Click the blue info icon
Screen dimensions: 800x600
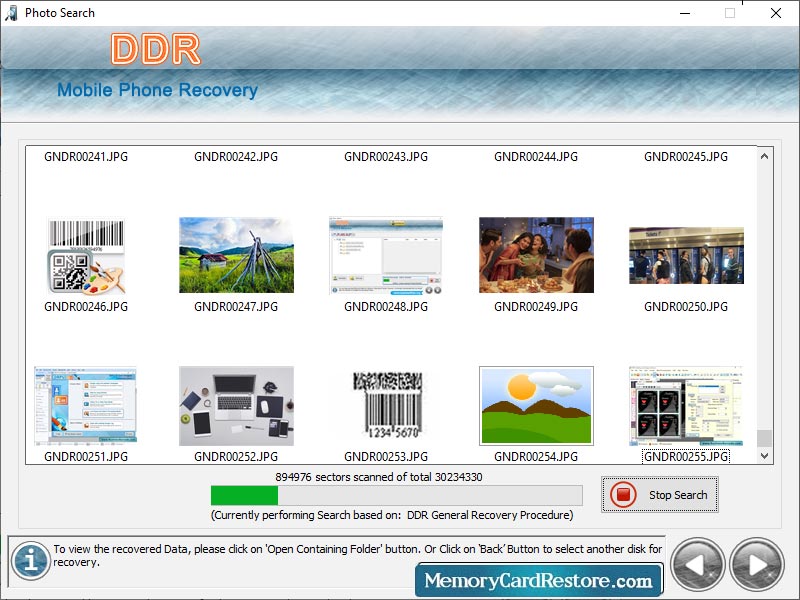pyautogui.click(x=31, y=561)
